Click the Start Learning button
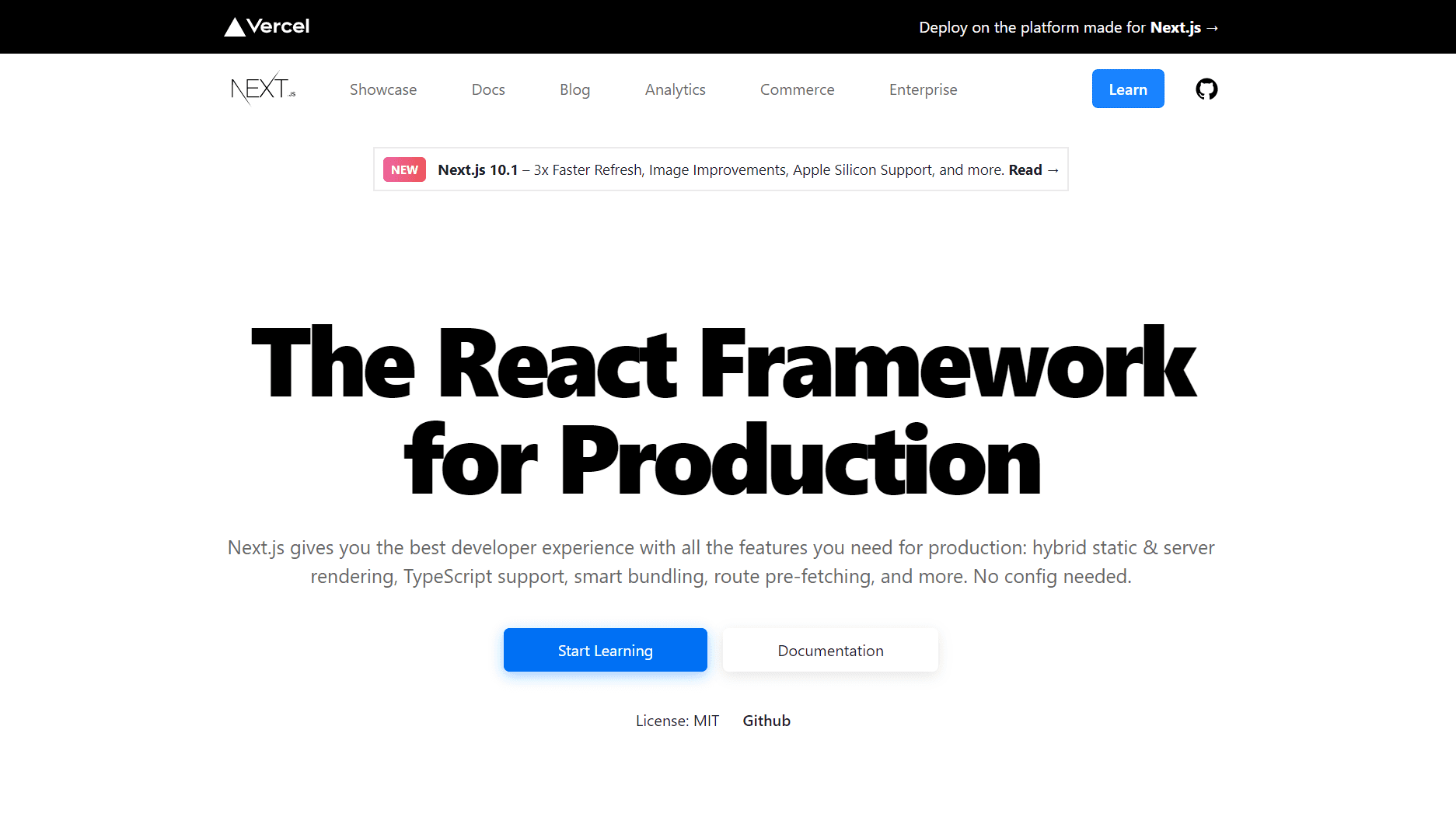The image size is (1456, 838). [x=606, y=650]
